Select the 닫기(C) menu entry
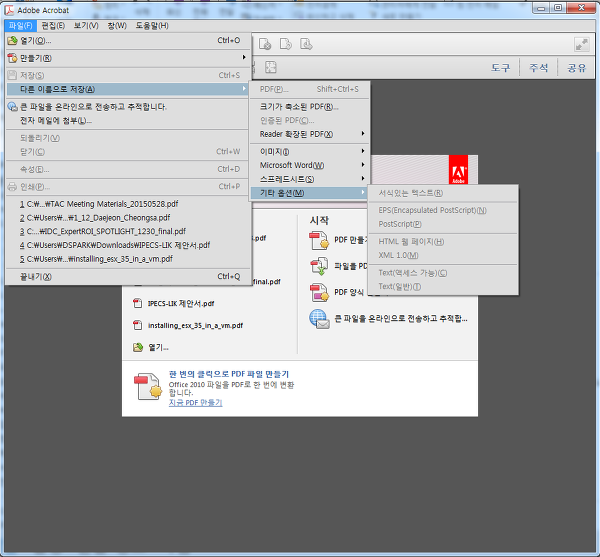 pos(128,152)
